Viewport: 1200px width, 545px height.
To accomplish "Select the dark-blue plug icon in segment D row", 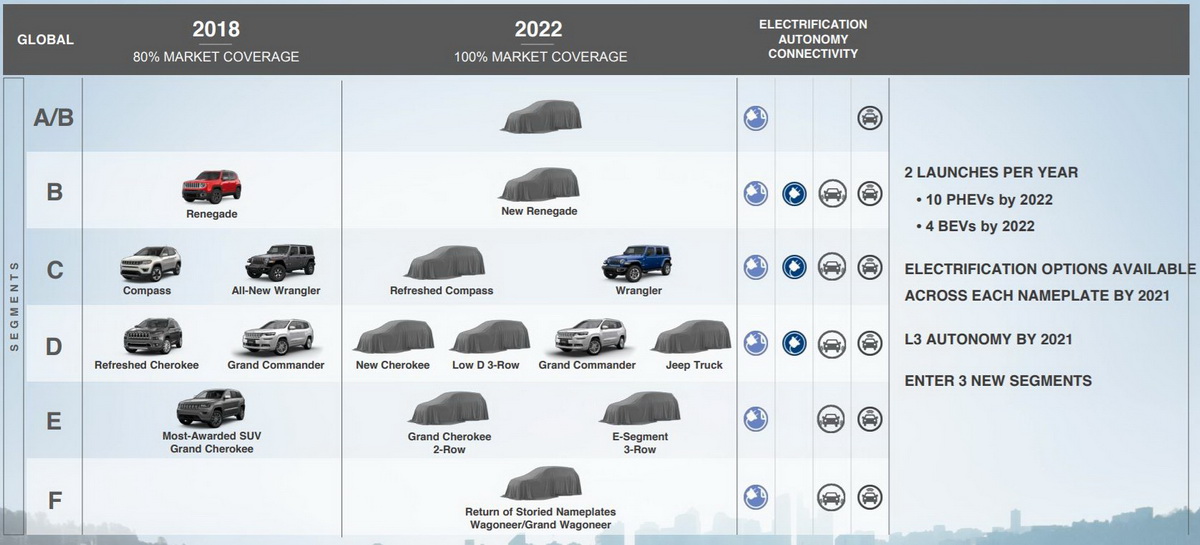I will [794, 343].
